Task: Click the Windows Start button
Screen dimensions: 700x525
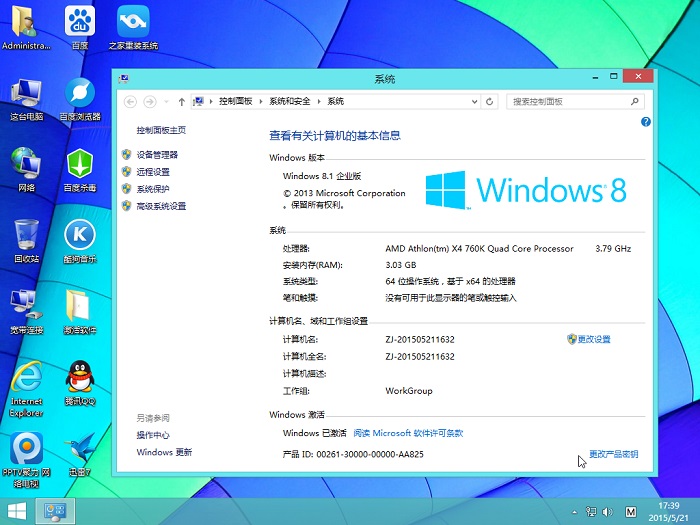Action: point(17,512)
